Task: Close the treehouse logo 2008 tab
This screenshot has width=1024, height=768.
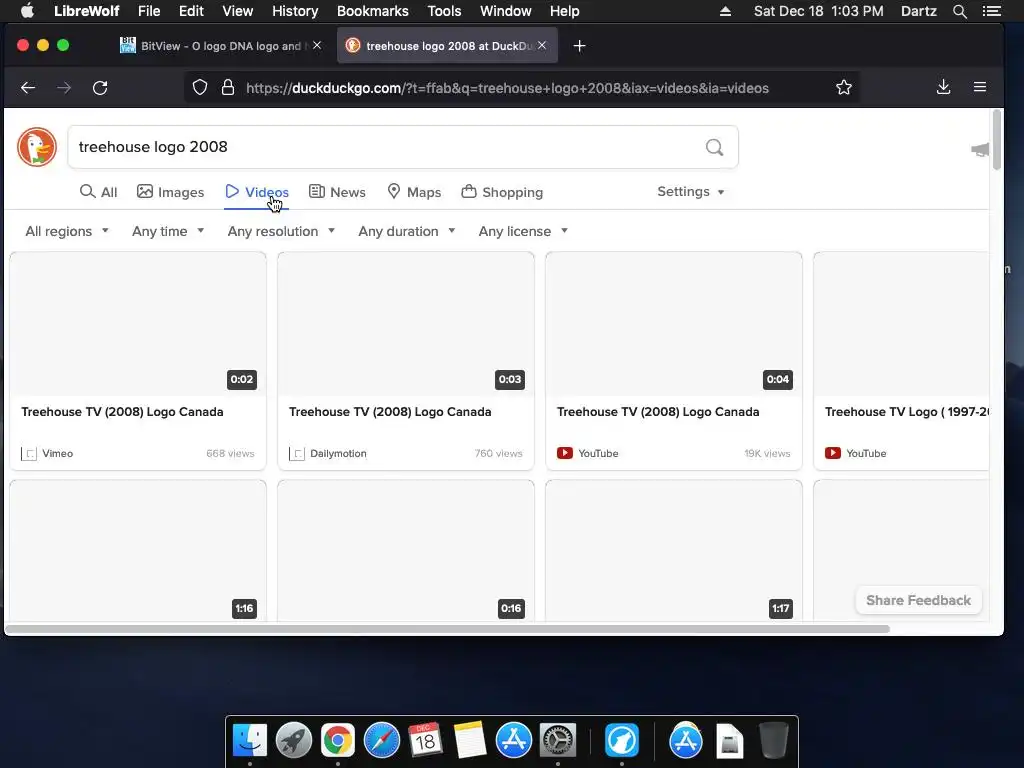Action: (x=542, y=45)
